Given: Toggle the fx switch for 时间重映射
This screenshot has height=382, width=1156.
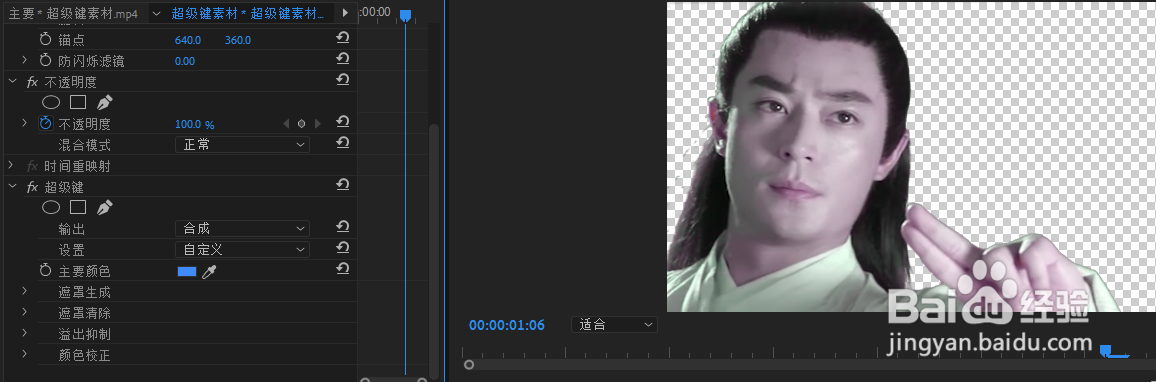Looking at the screenshot, I should point(32,166).
